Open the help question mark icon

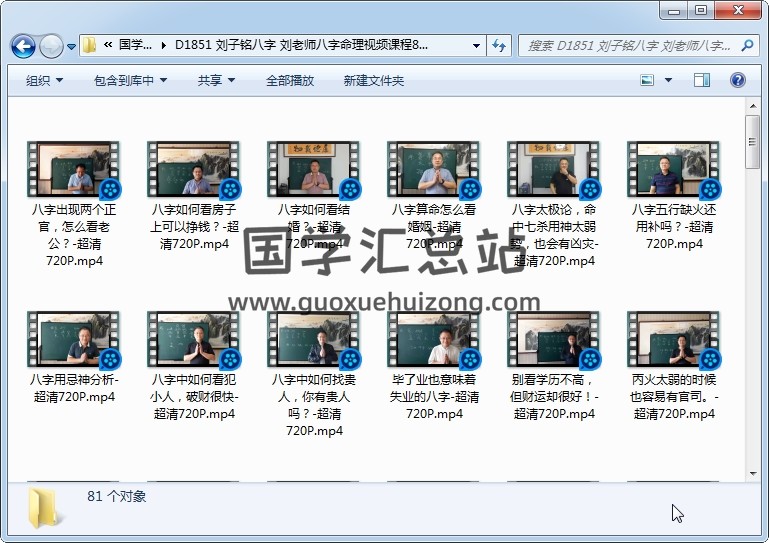(x=737, y=80)
